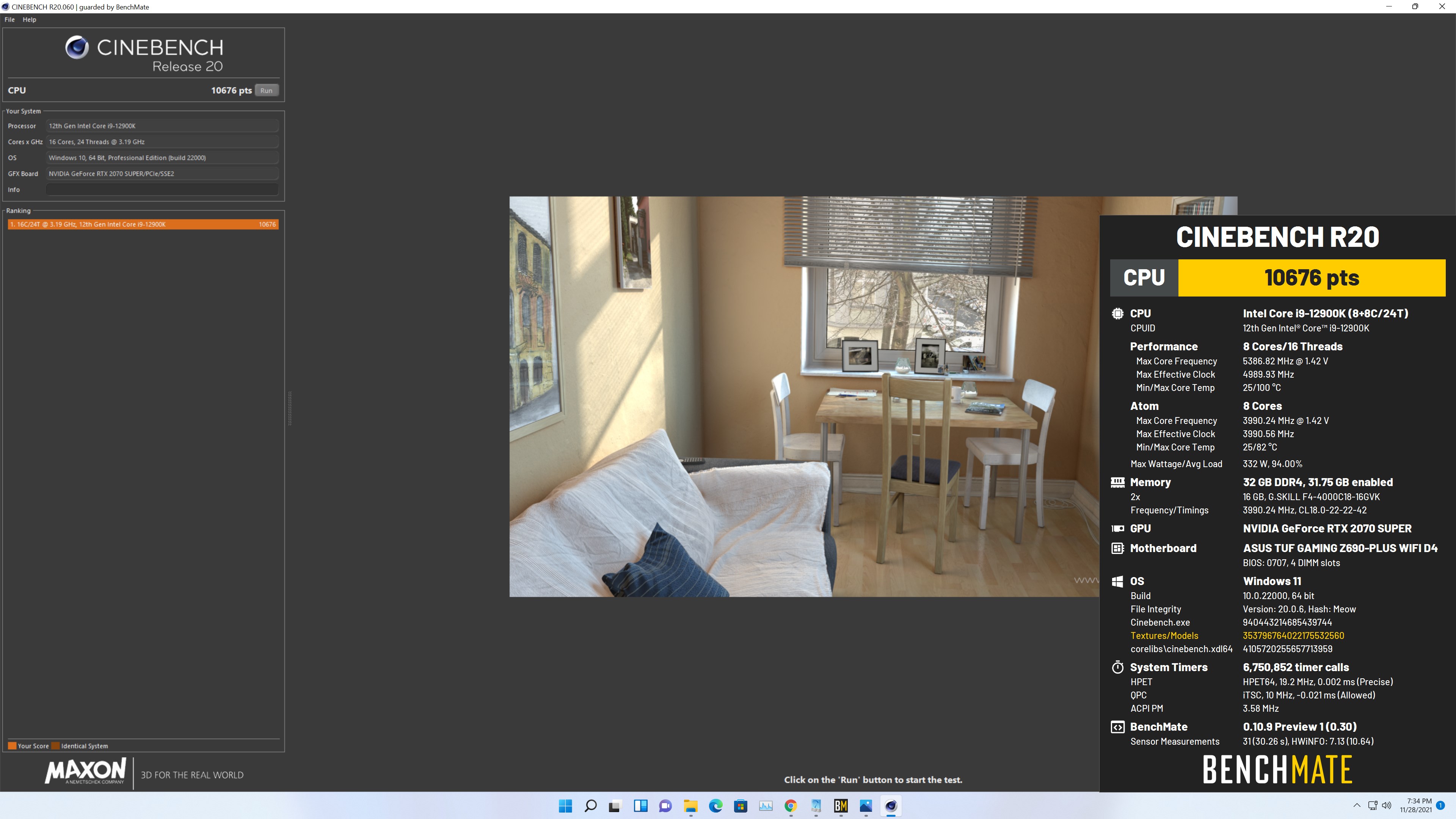Viewport: 1456px width, 819px height.
Task: Open File Explorer from taskbar
Action: coord(690,806)
